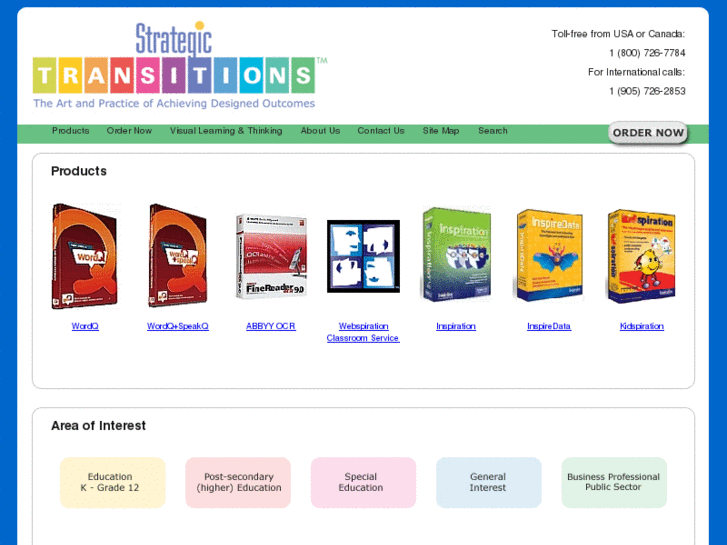Open the ABBYY OCR link
The height and width of the screenshot is (545, 727).
[x=271, y=326]
